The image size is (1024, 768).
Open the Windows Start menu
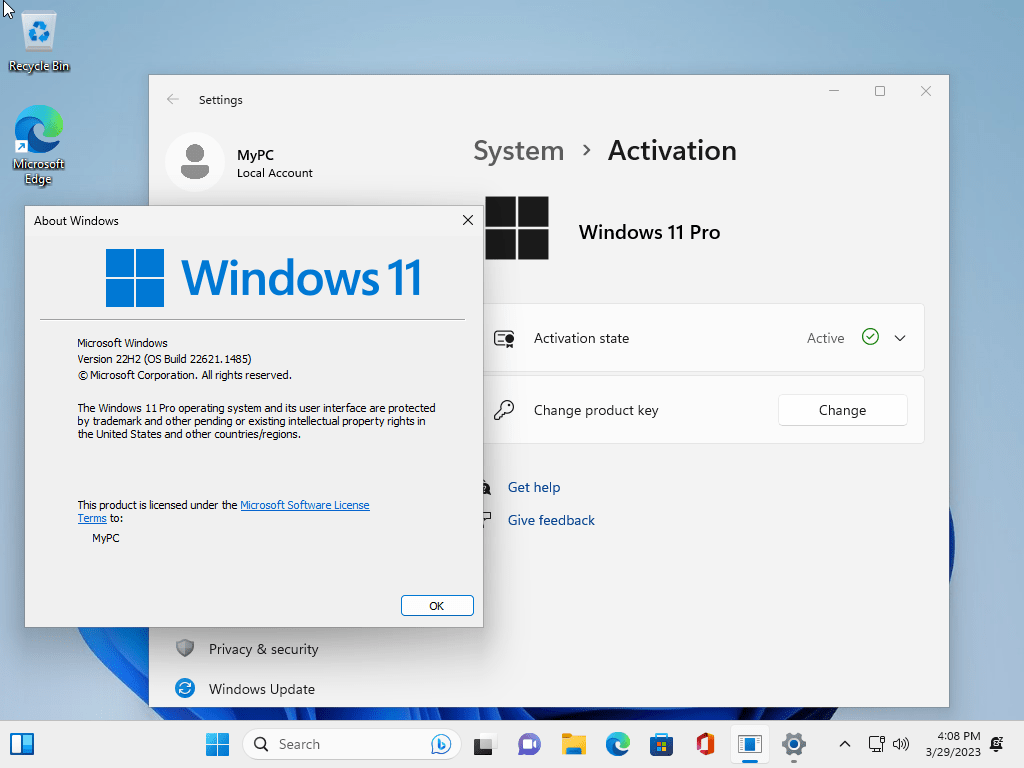point(217,744)
